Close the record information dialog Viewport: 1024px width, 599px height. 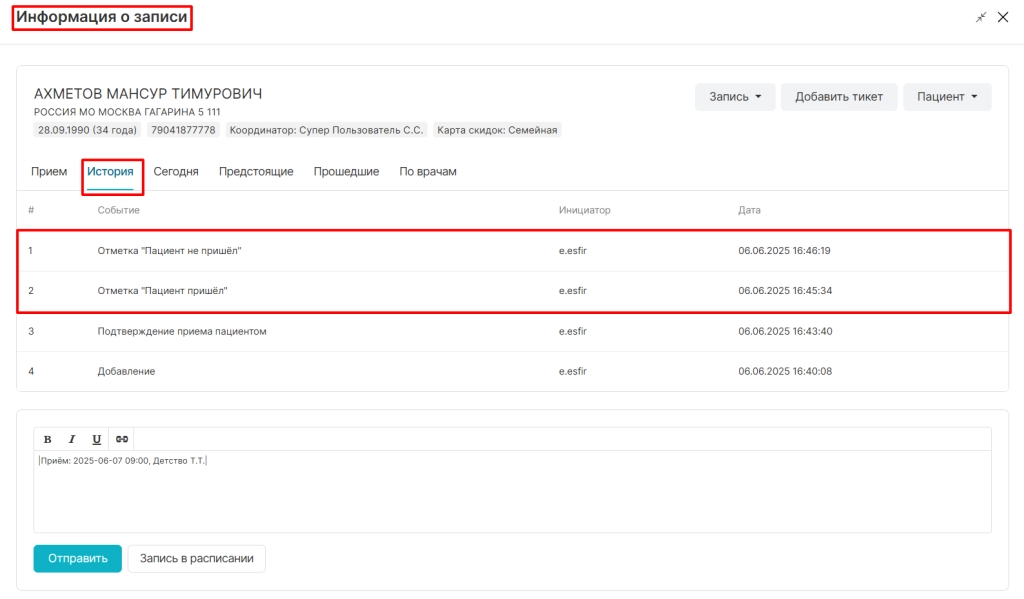pos(1003,18)
